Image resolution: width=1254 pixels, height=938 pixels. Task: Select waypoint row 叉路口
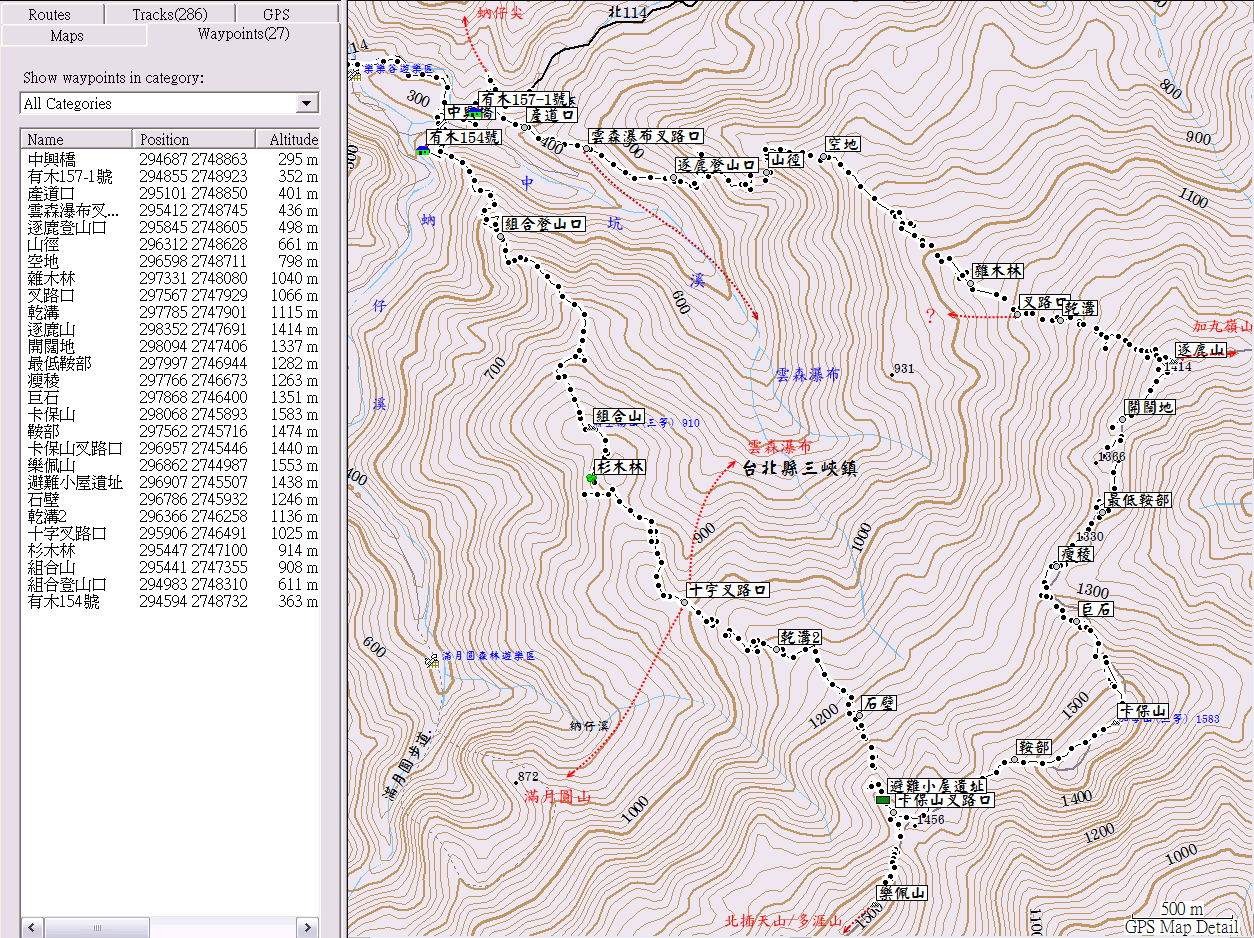[x=170, y=295]
